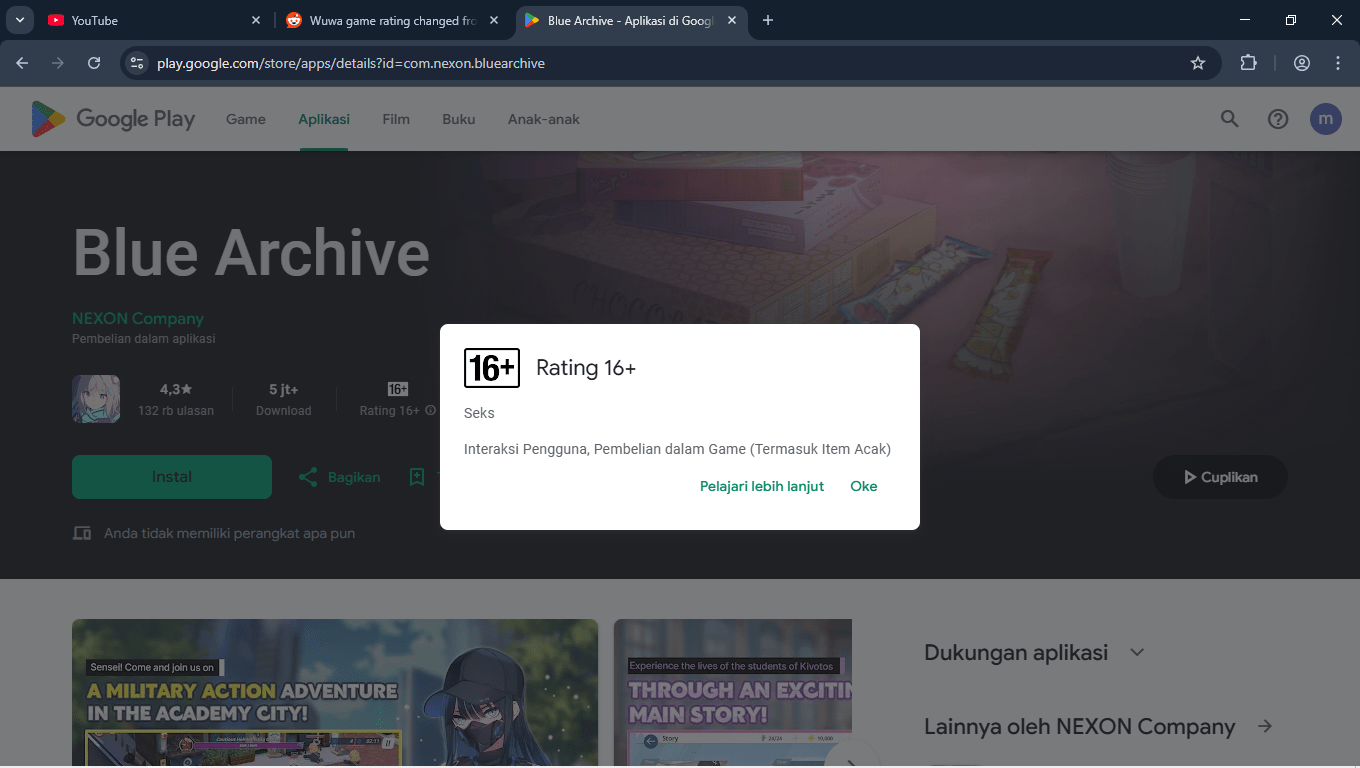Click the devices icon beside Anda tidak memiliki perangkat
Screen dimensions: 1360x768
tap(82, 533)
